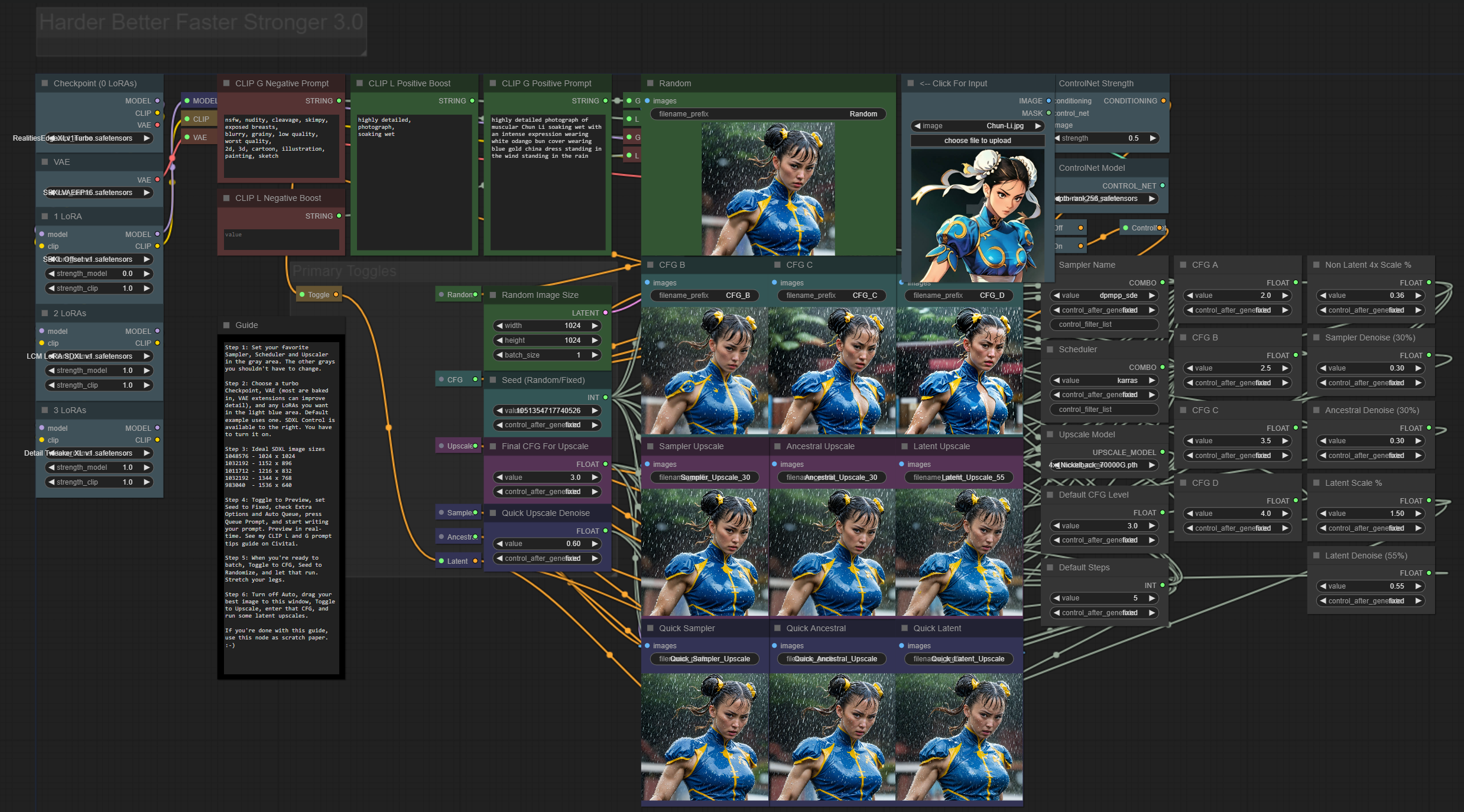Screen dimensions: 1464x812
Task: Collapse the Guide node using its title dot
Action: [226, 325]
